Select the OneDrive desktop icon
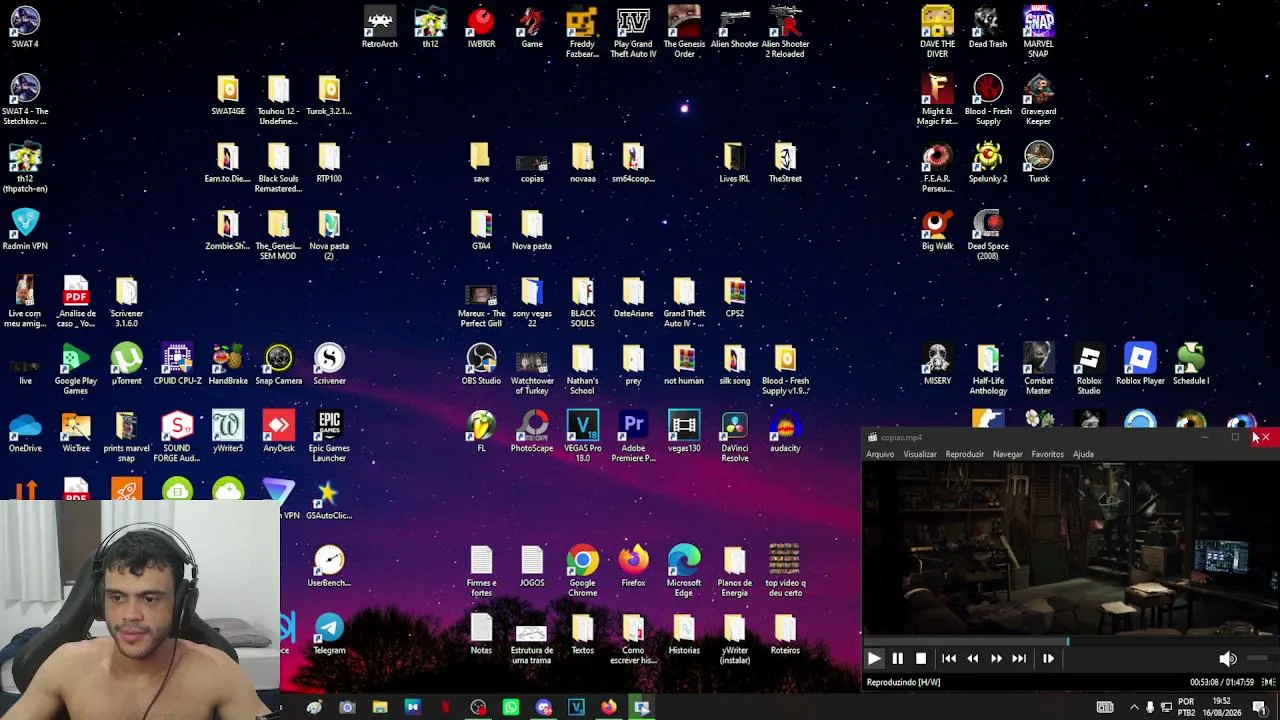The image size is (1280, 720). (x=25, y=432)
